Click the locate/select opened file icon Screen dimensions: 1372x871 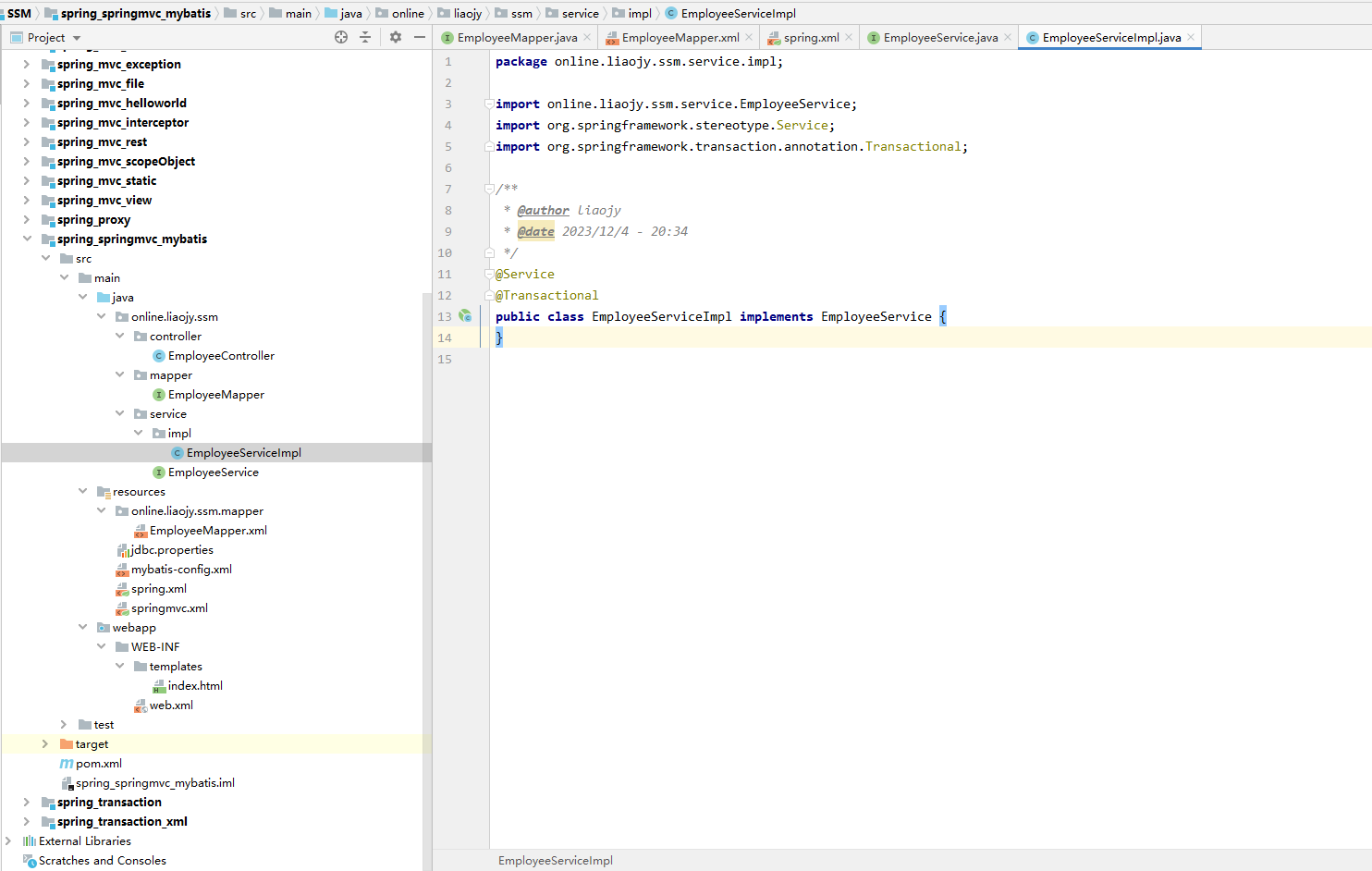point(341,37)
